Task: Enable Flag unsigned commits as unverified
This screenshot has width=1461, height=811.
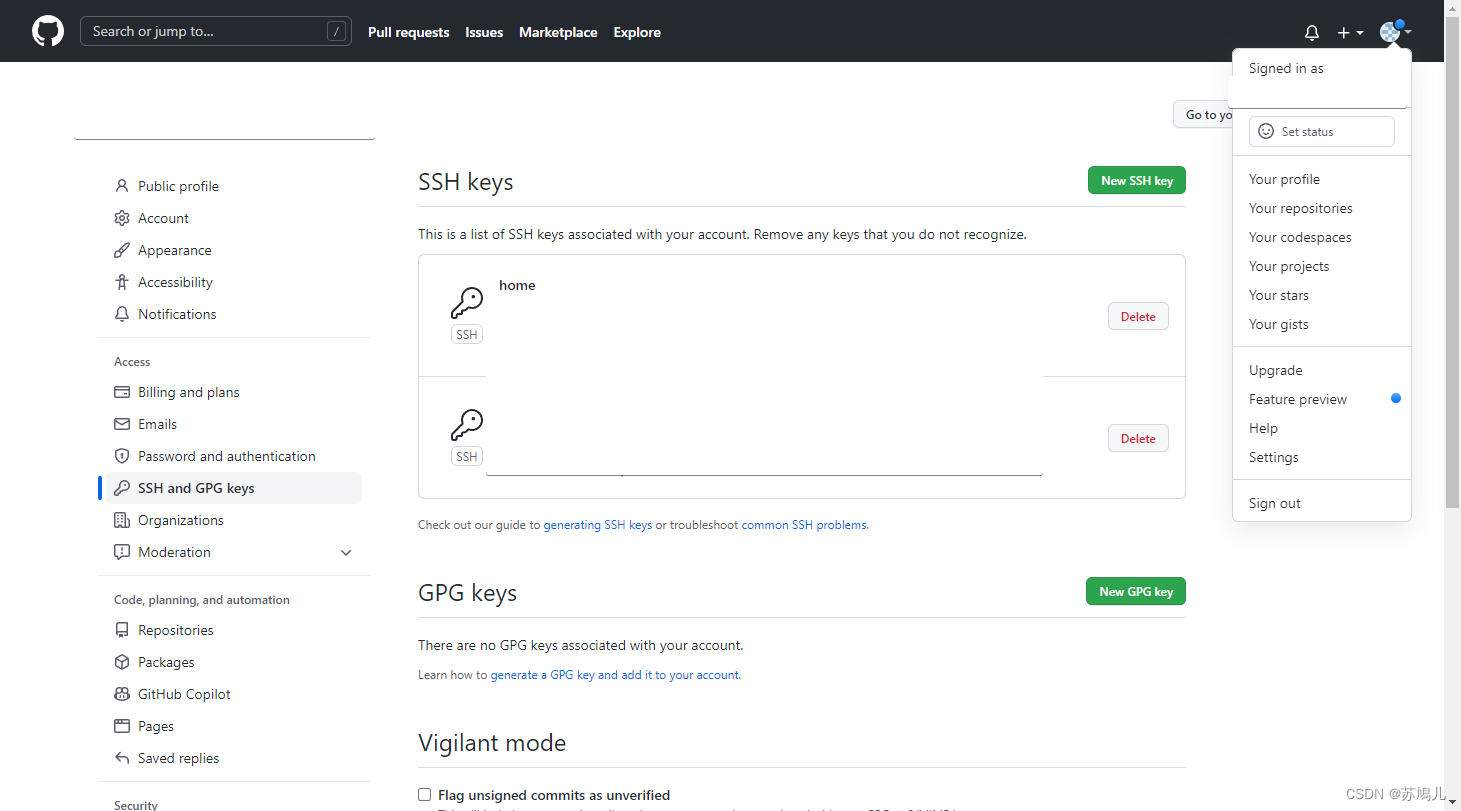Action: 424,795
